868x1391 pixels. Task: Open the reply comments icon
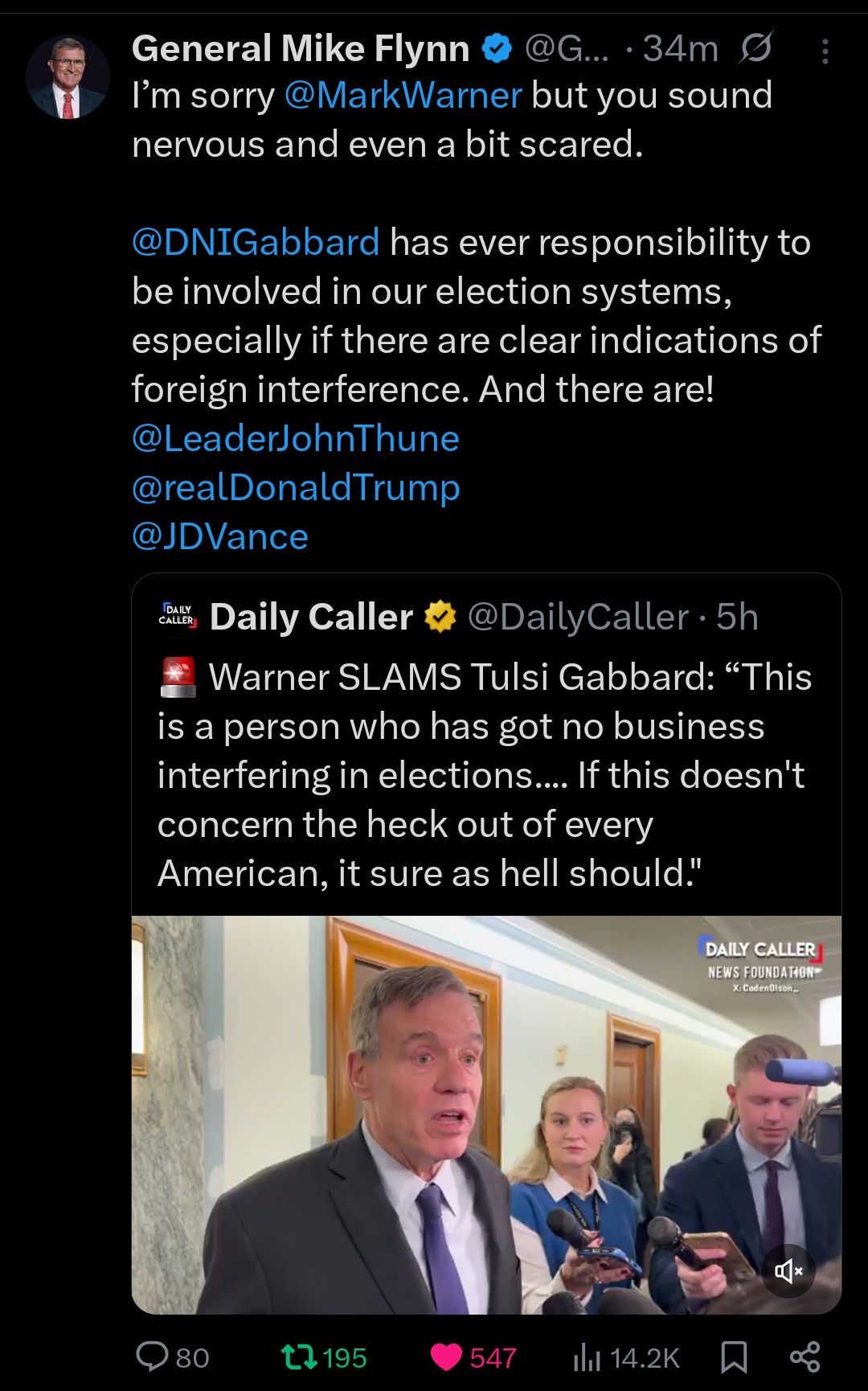(152, 1356)
